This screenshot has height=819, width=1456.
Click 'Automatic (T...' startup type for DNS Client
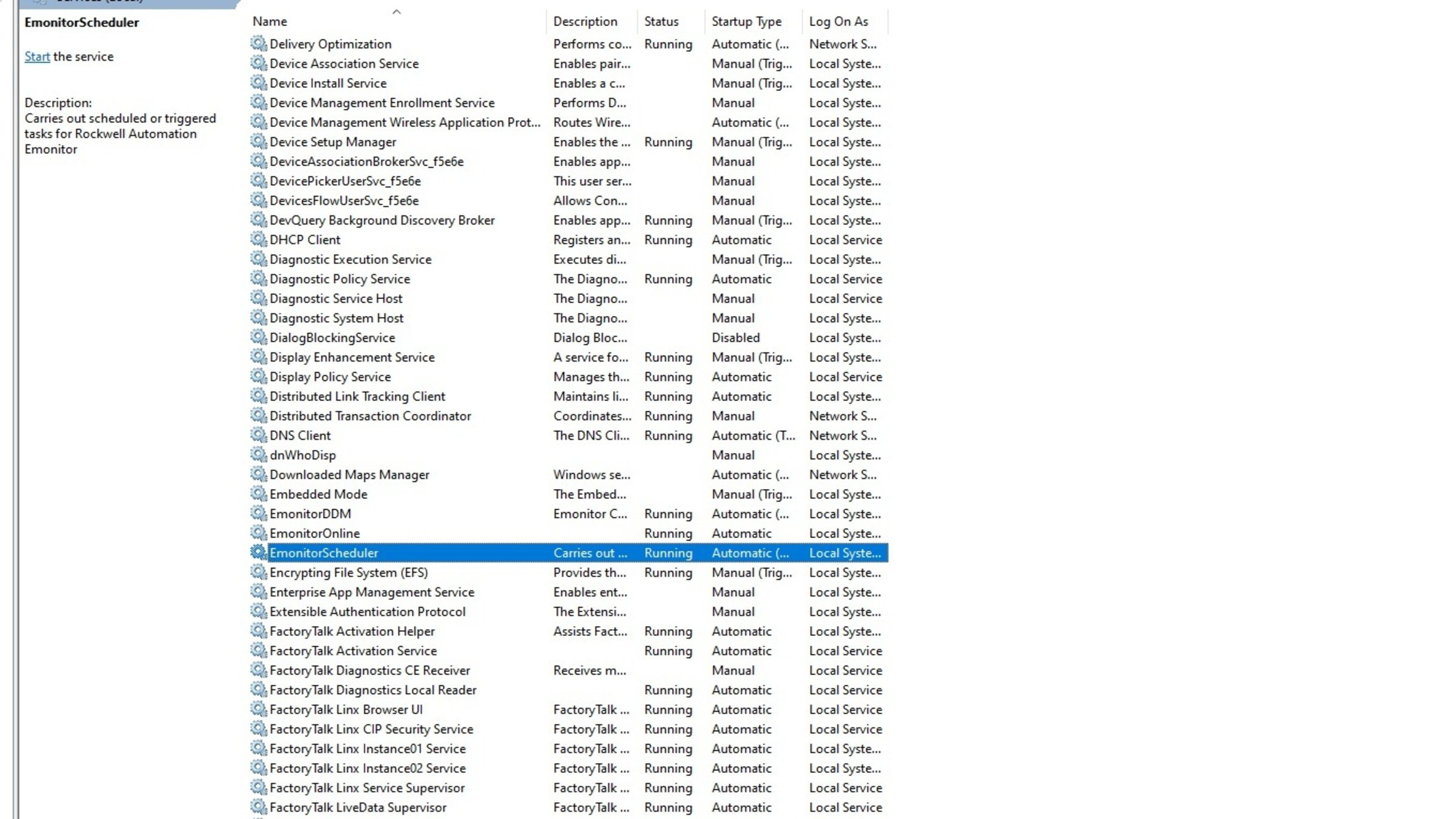pos(753,435)
